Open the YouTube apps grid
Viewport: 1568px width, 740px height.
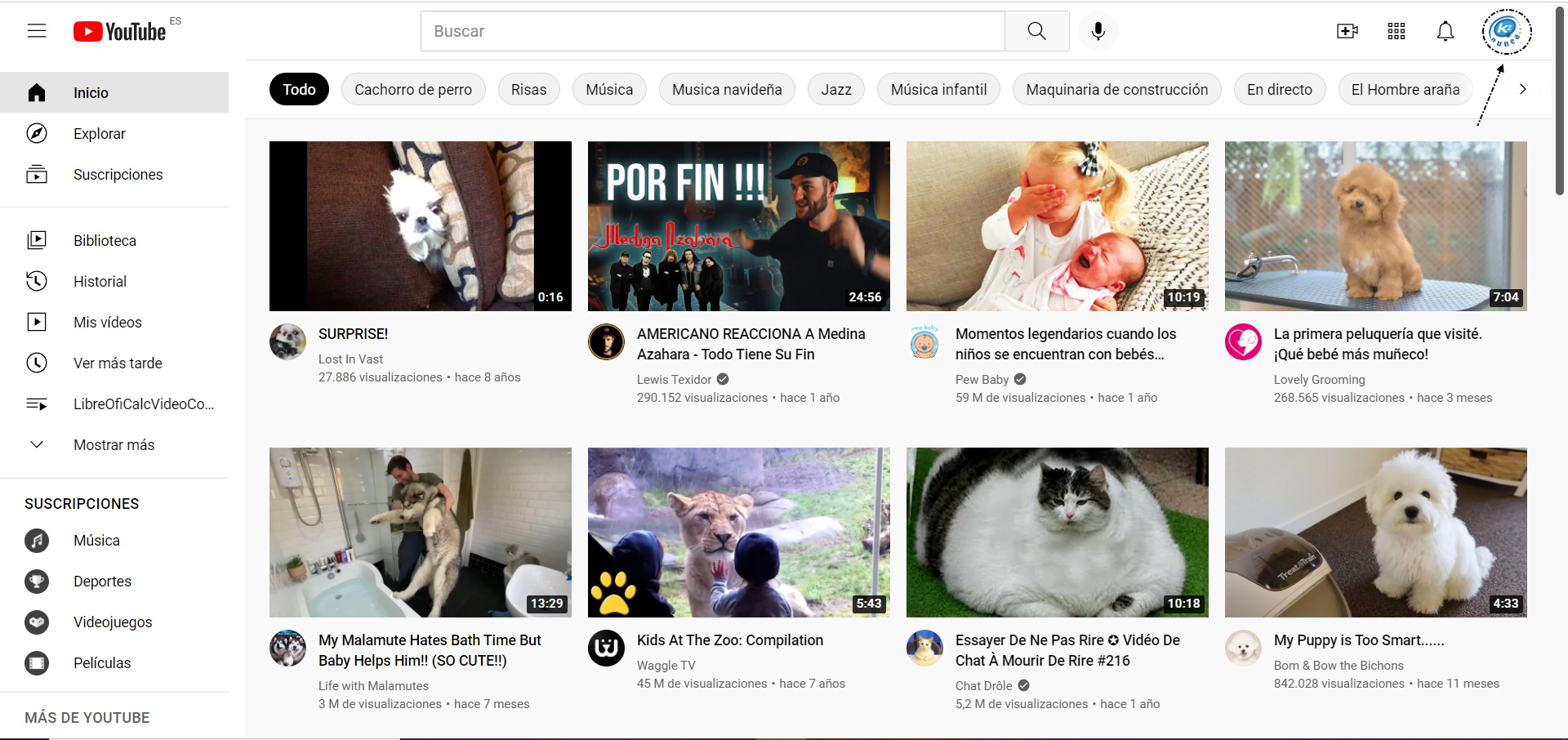pyautogui.click(x=1396, y=31)
